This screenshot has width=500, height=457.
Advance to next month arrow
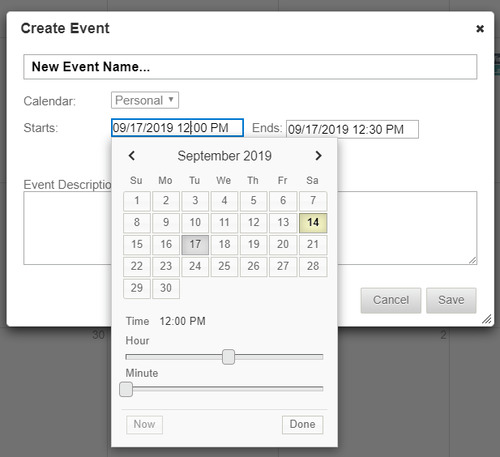point(318,156)
